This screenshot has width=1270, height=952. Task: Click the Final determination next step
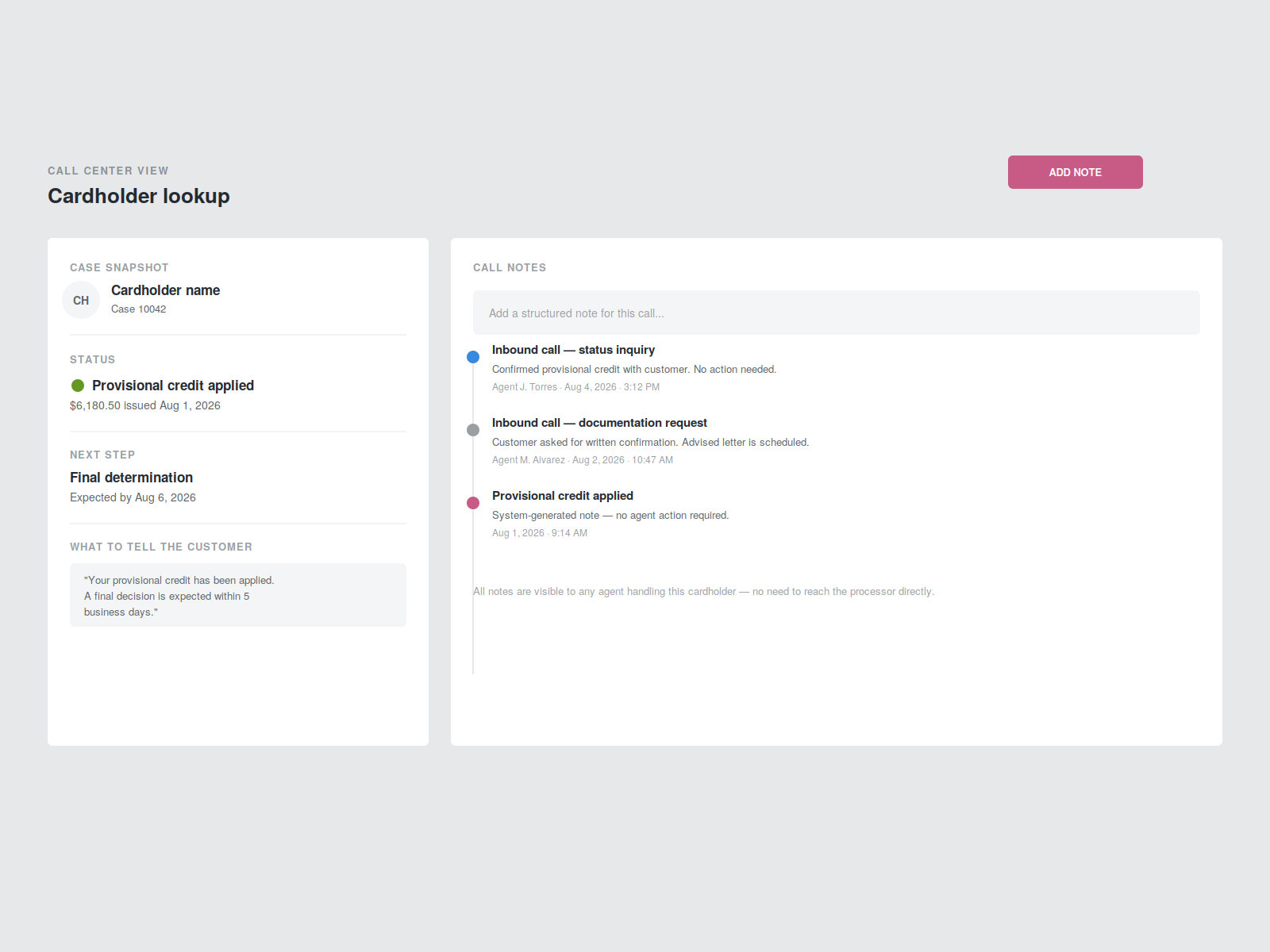pos(132,478)
